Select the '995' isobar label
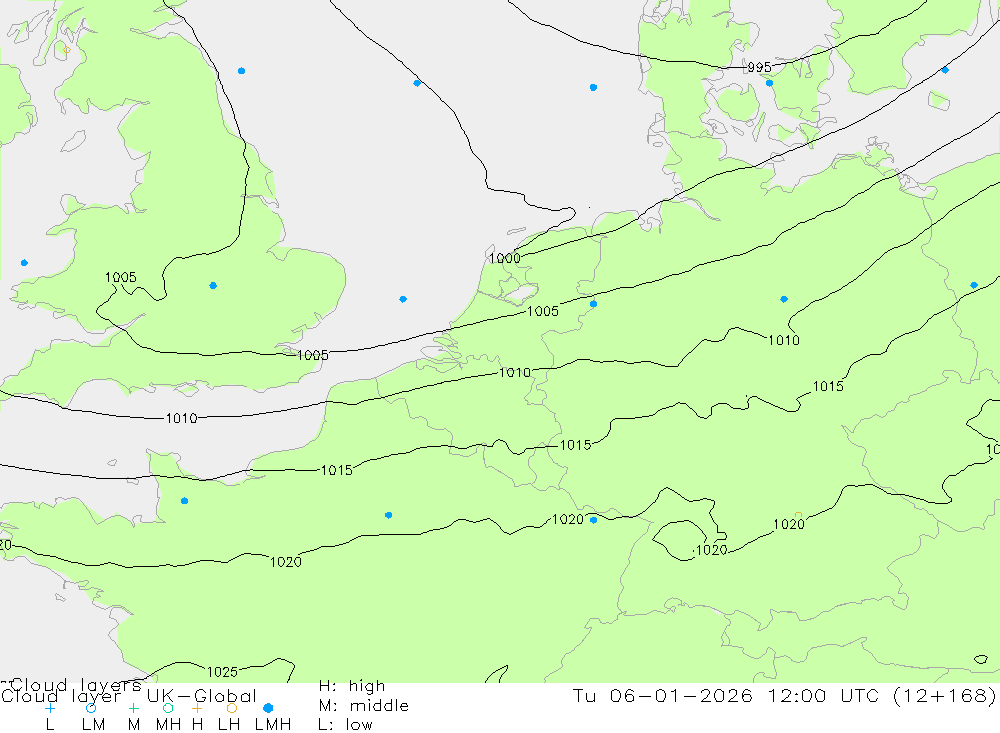 (x=759, y=67)
